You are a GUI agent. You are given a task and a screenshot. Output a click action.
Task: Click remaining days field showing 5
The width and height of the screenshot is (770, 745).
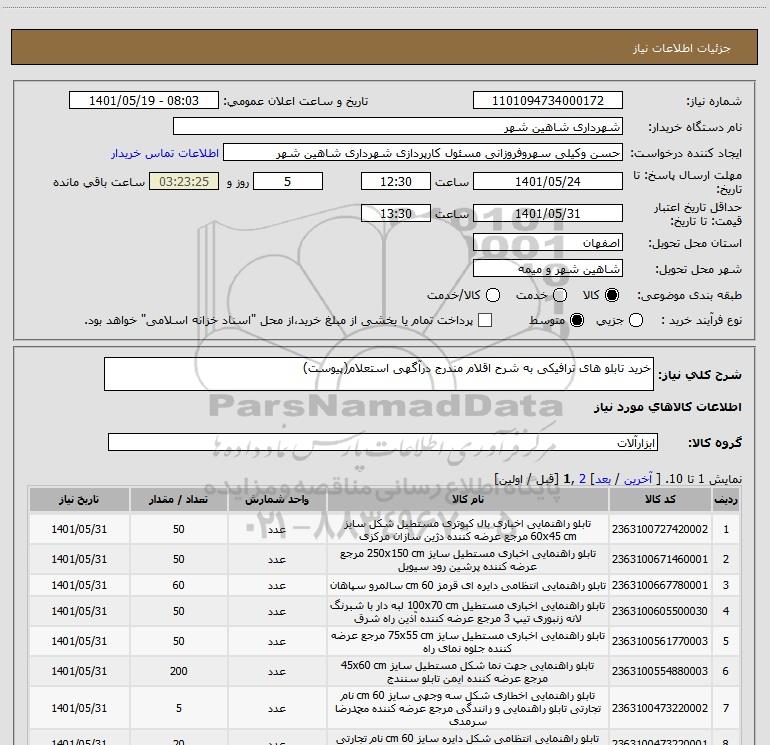288,181
